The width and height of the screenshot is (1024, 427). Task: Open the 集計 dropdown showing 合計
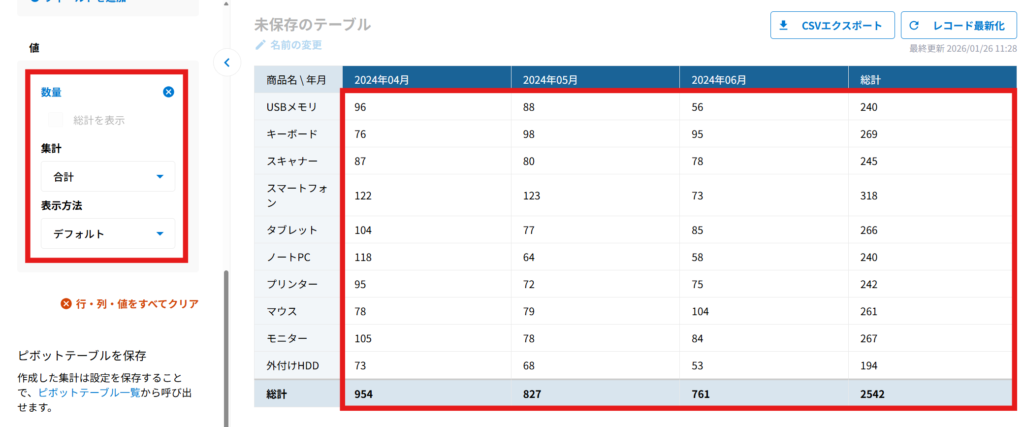108,177
